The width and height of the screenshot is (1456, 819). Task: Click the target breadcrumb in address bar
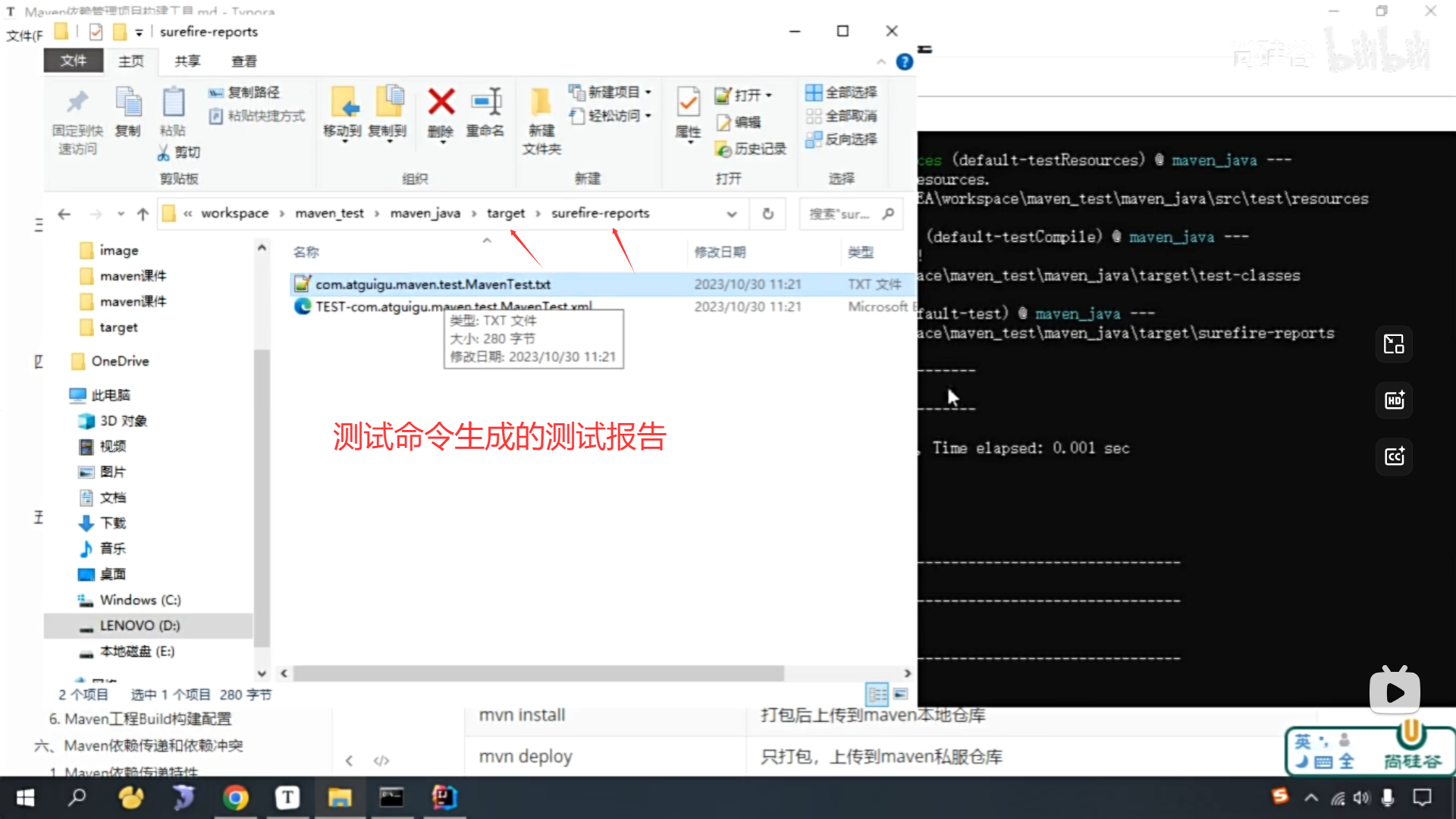tap(505, 214)
